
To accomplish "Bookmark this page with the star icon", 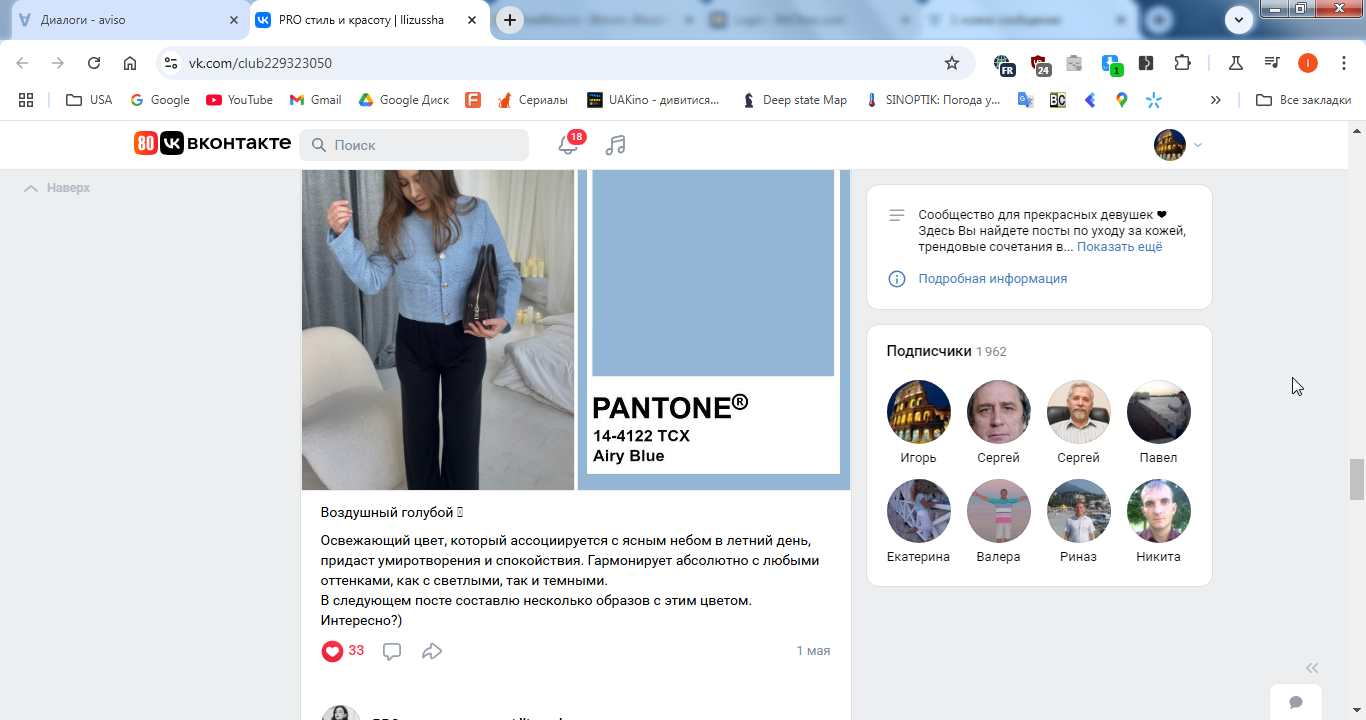I will click(952, 63).
